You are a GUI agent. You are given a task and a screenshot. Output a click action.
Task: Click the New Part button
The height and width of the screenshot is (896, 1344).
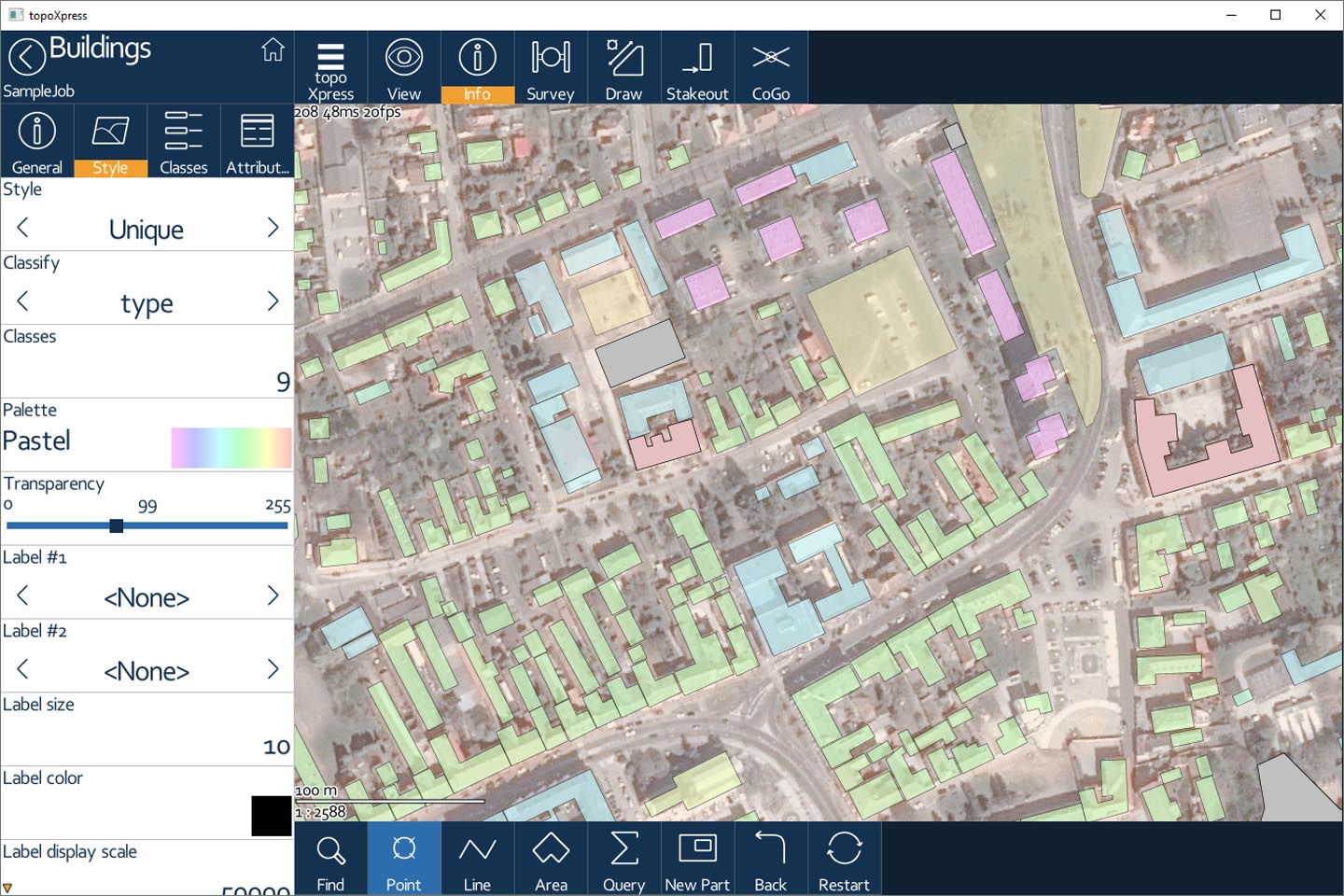[x=697, y=859]
